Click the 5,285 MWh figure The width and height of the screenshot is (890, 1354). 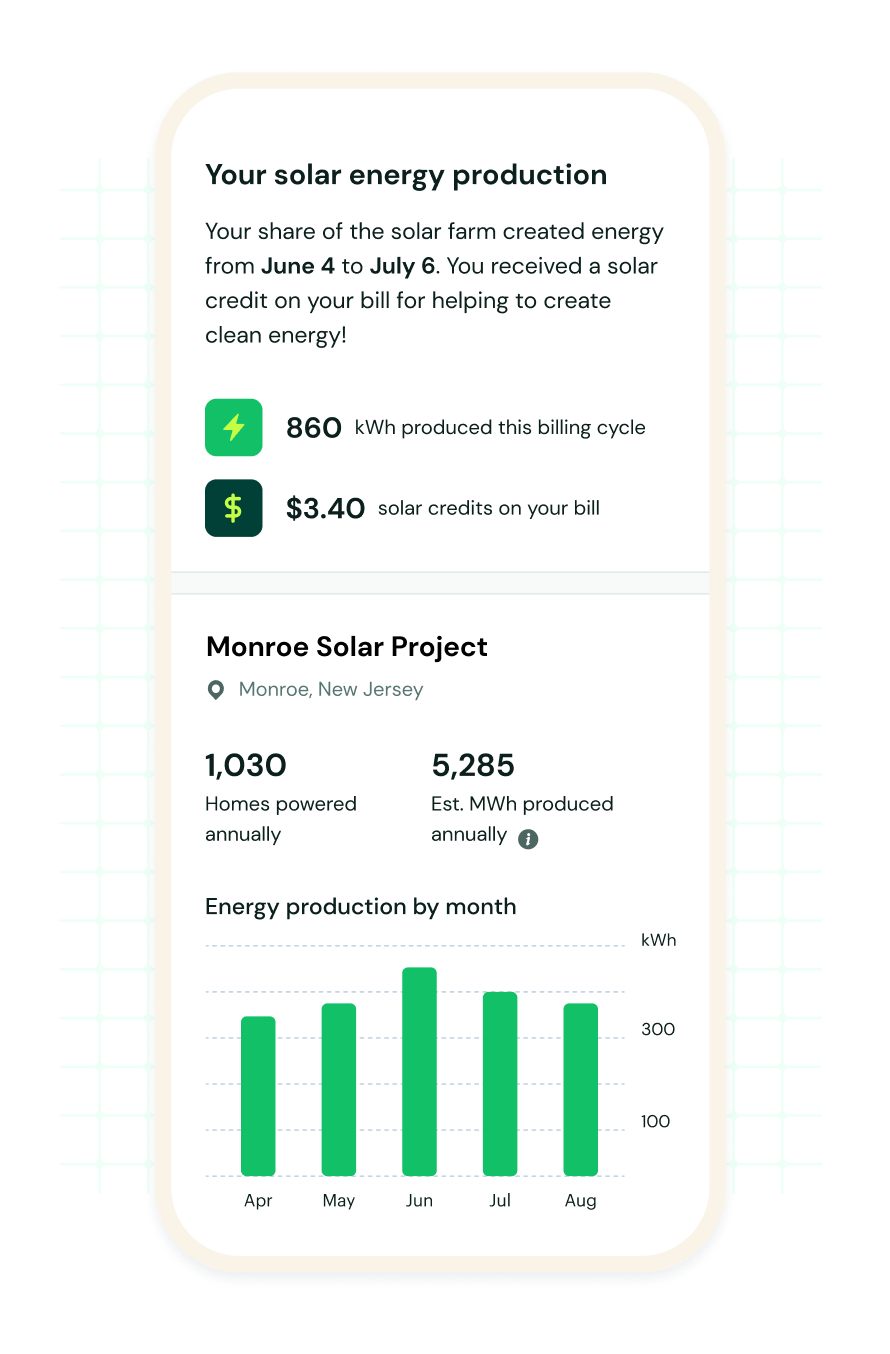473,766
